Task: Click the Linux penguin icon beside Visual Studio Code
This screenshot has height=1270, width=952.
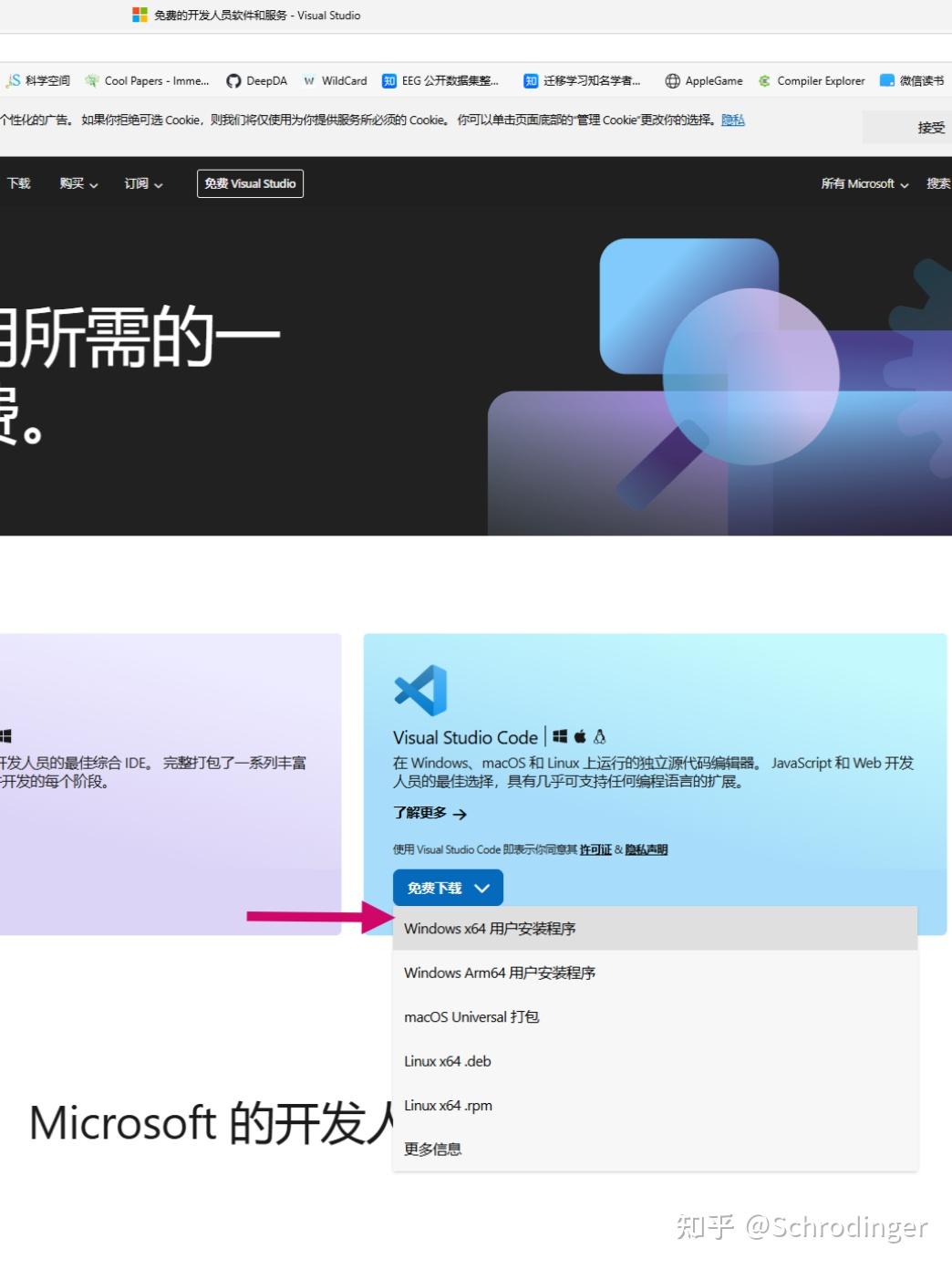Action: click(x=599, y=735)
